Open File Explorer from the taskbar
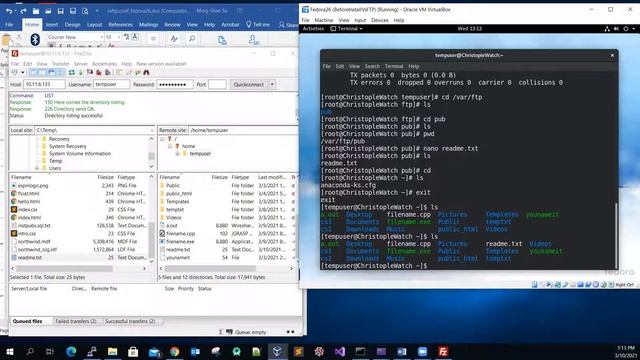This screenshot has height=360, width=640. click(x=113, y=351)
